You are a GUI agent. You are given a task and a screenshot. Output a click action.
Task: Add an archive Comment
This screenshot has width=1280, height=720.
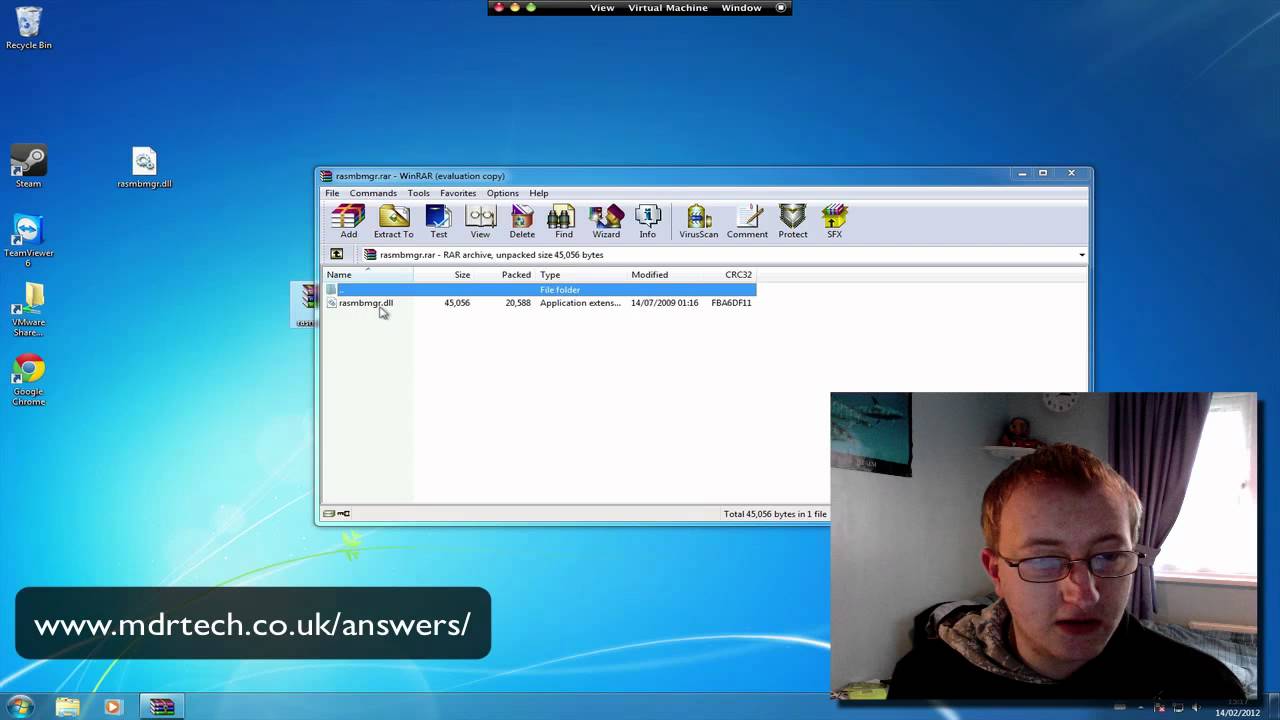click(x=747, y=221)
